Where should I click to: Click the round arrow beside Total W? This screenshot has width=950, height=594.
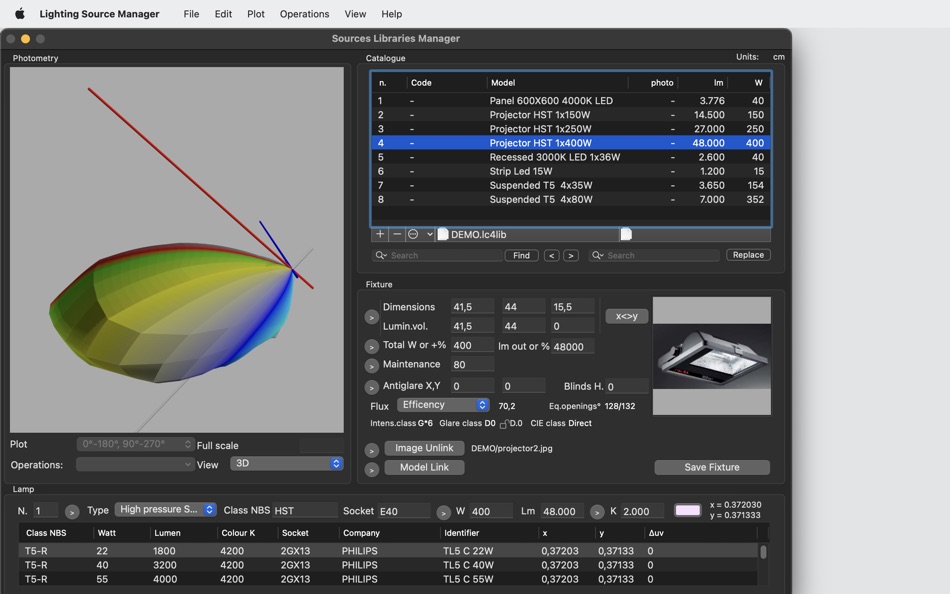pos(371,347)
